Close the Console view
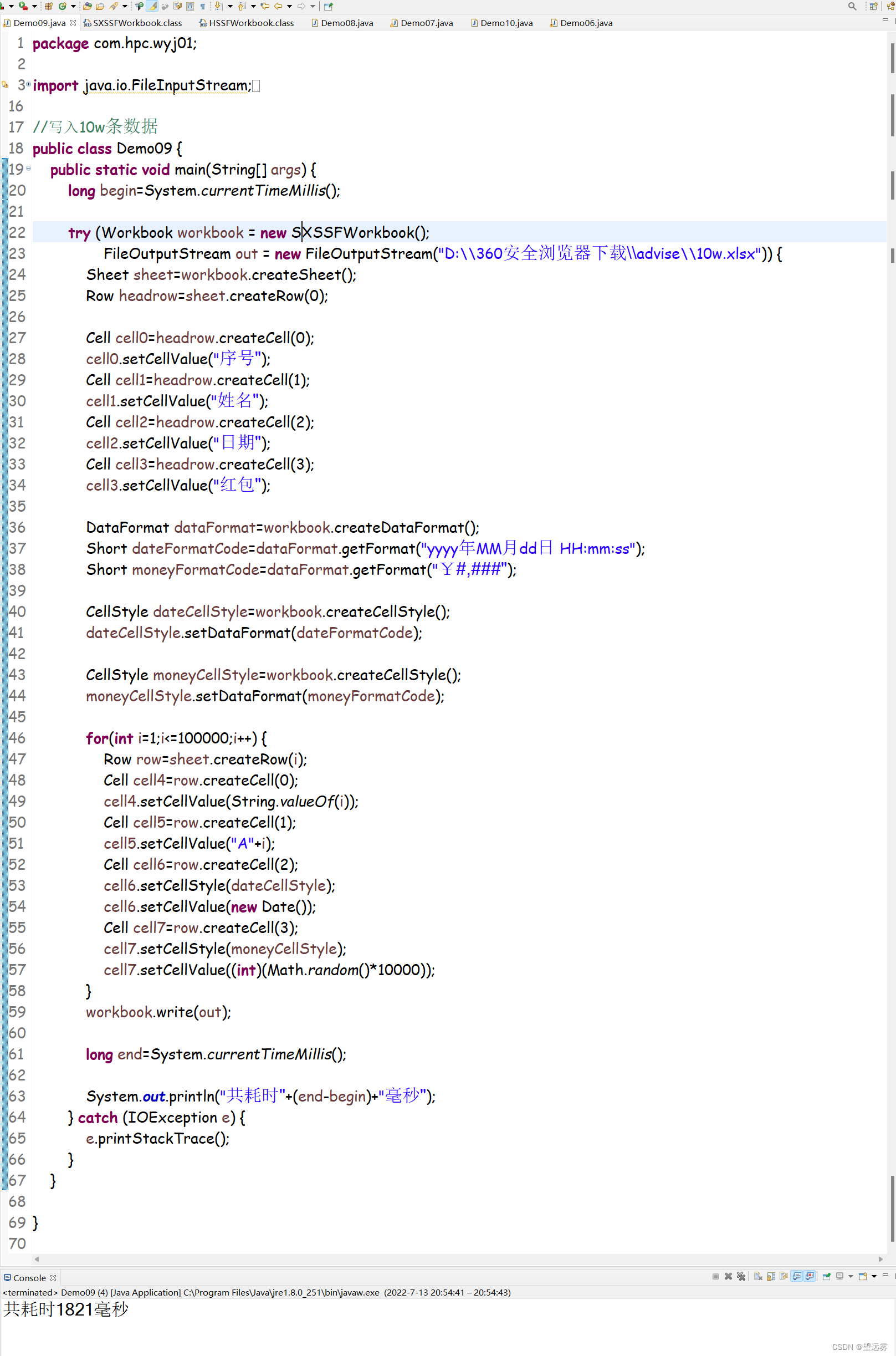 [53, 1278]
